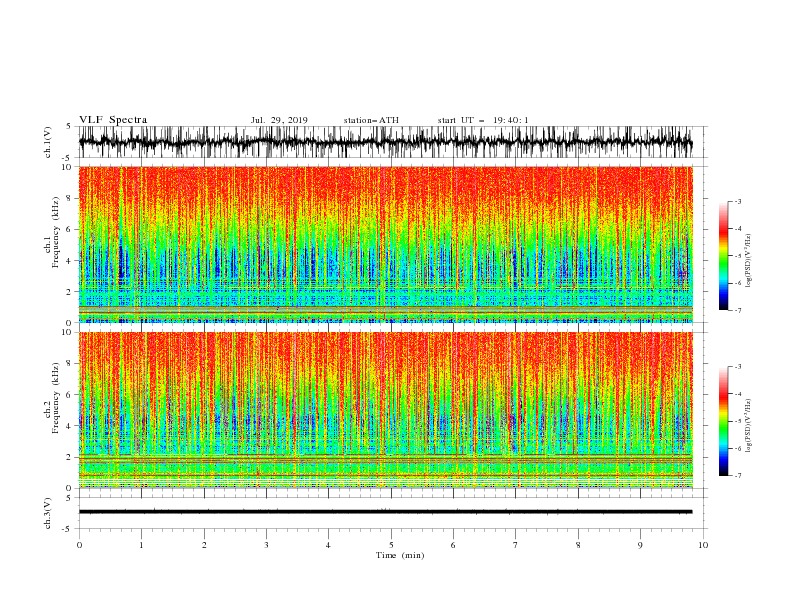Click the log(PSD) label beside the ch.1 colorbar
This screenshot has height=612, width=792.
[x=748, y=261]
